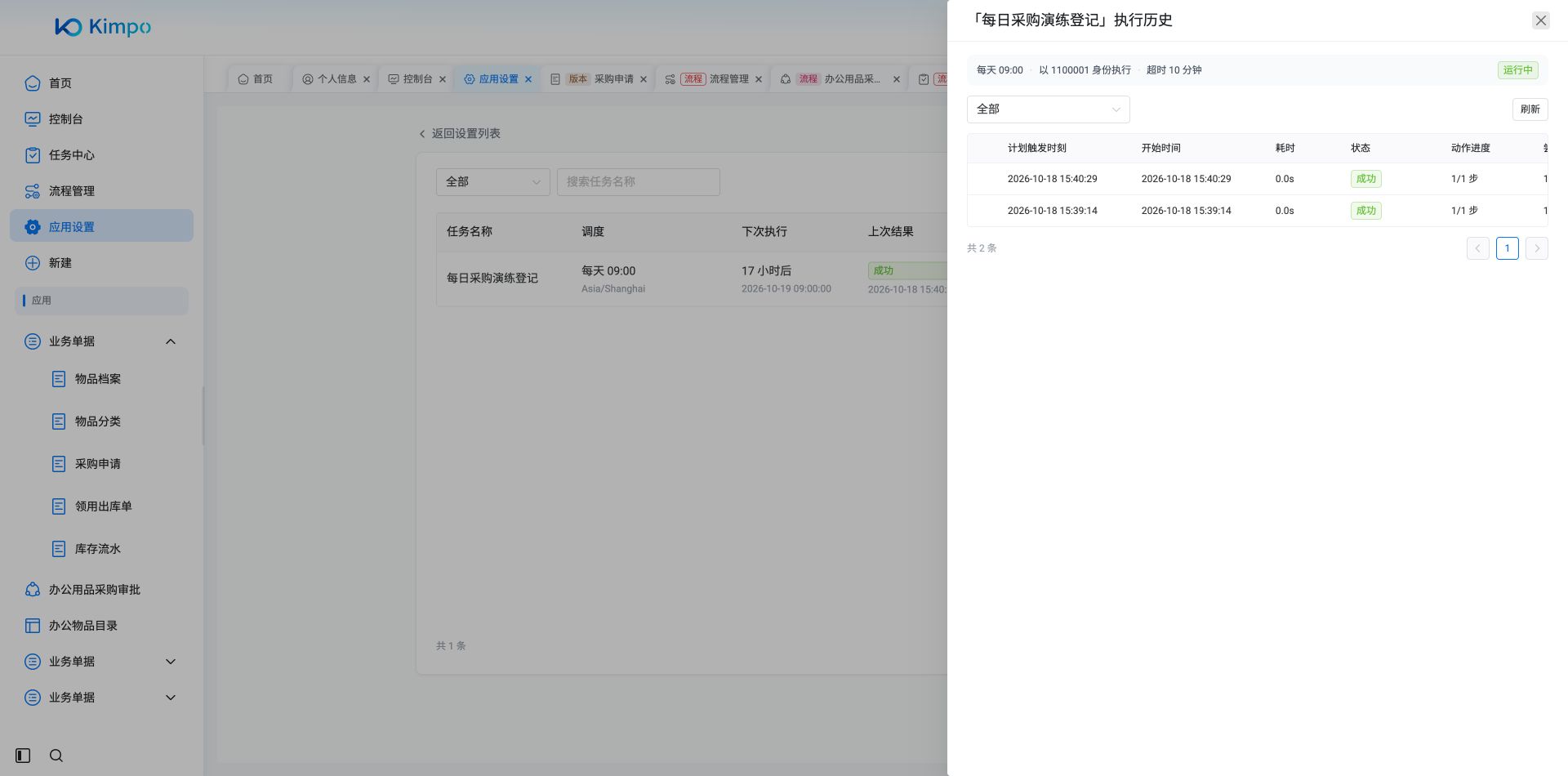Select the 每日采购演练登记 task row
The width and height of the screenshot is (1568, 776).
tap(692, 279)
